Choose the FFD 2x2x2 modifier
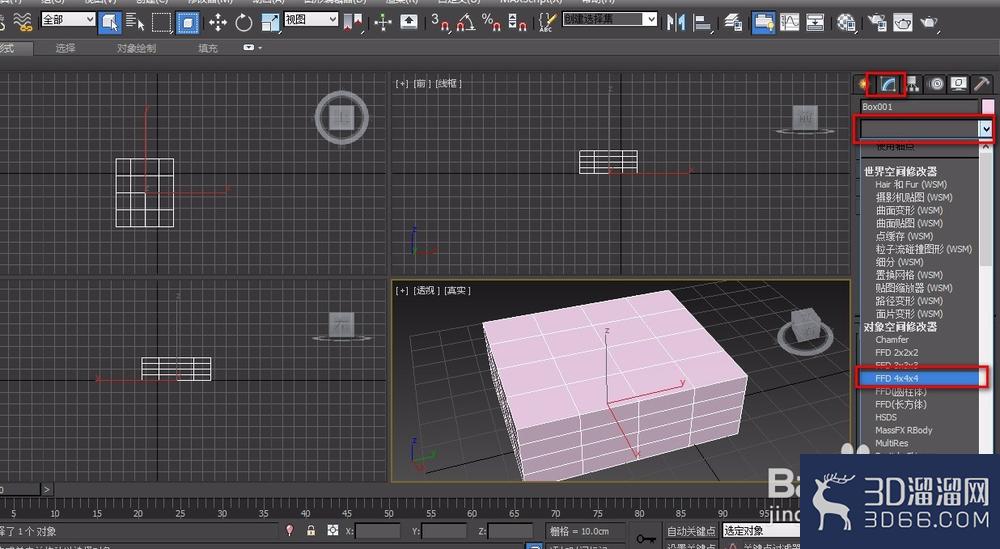The image size is (1000, 549). [x=897, y=353]
